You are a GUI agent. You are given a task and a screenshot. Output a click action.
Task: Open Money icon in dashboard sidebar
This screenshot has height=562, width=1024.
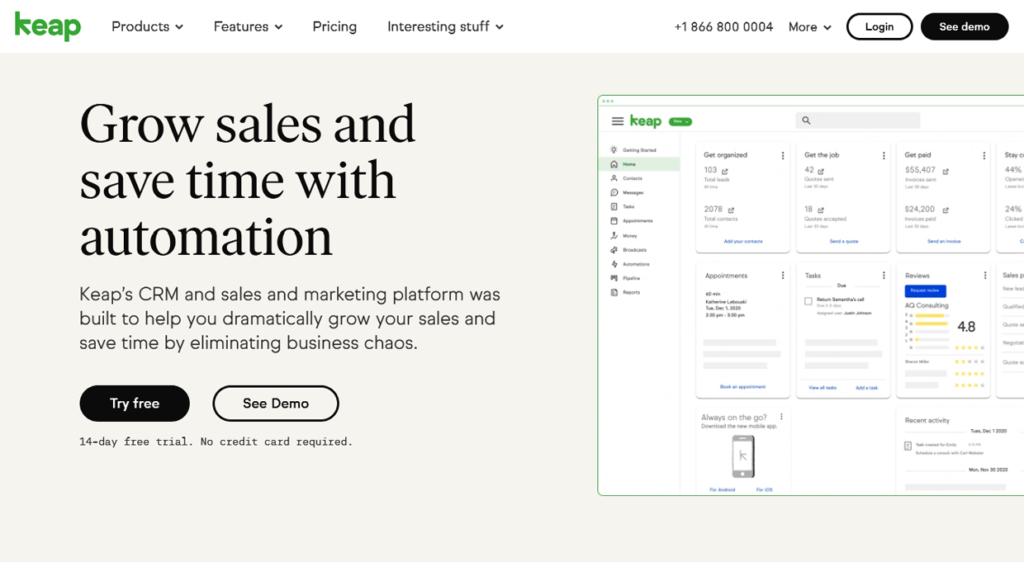tap(614, 236)
